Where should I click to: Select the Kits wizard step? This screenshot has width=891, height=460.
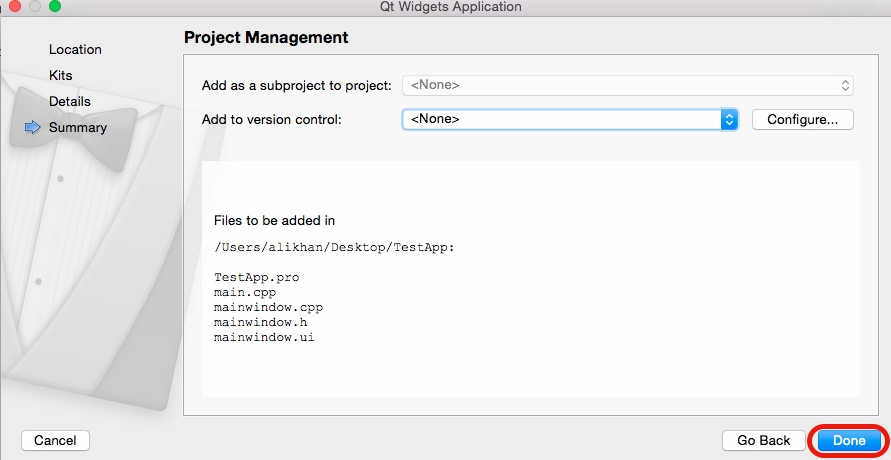coord(60,75)
